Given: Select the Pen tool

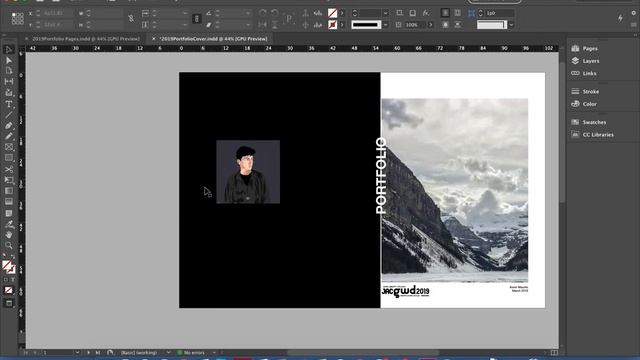Looking at the screenshot, I should pyautogui.click(x=9, y=126).
